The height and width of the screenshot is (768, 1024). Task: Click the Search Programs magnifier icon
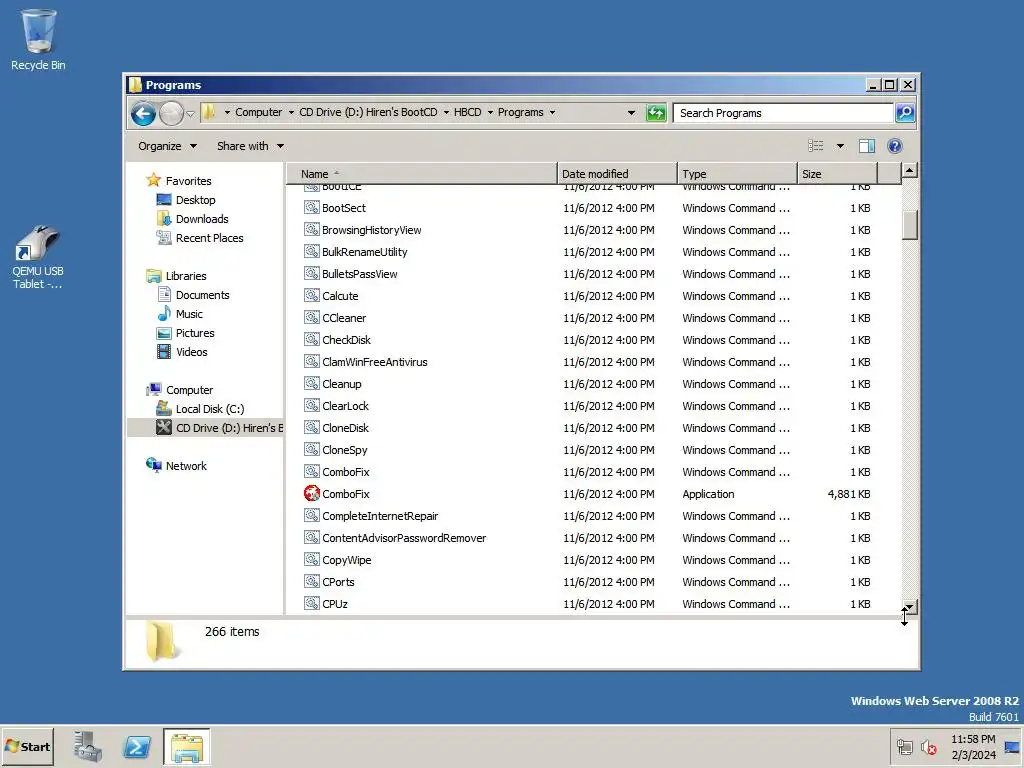click(904, 113)
